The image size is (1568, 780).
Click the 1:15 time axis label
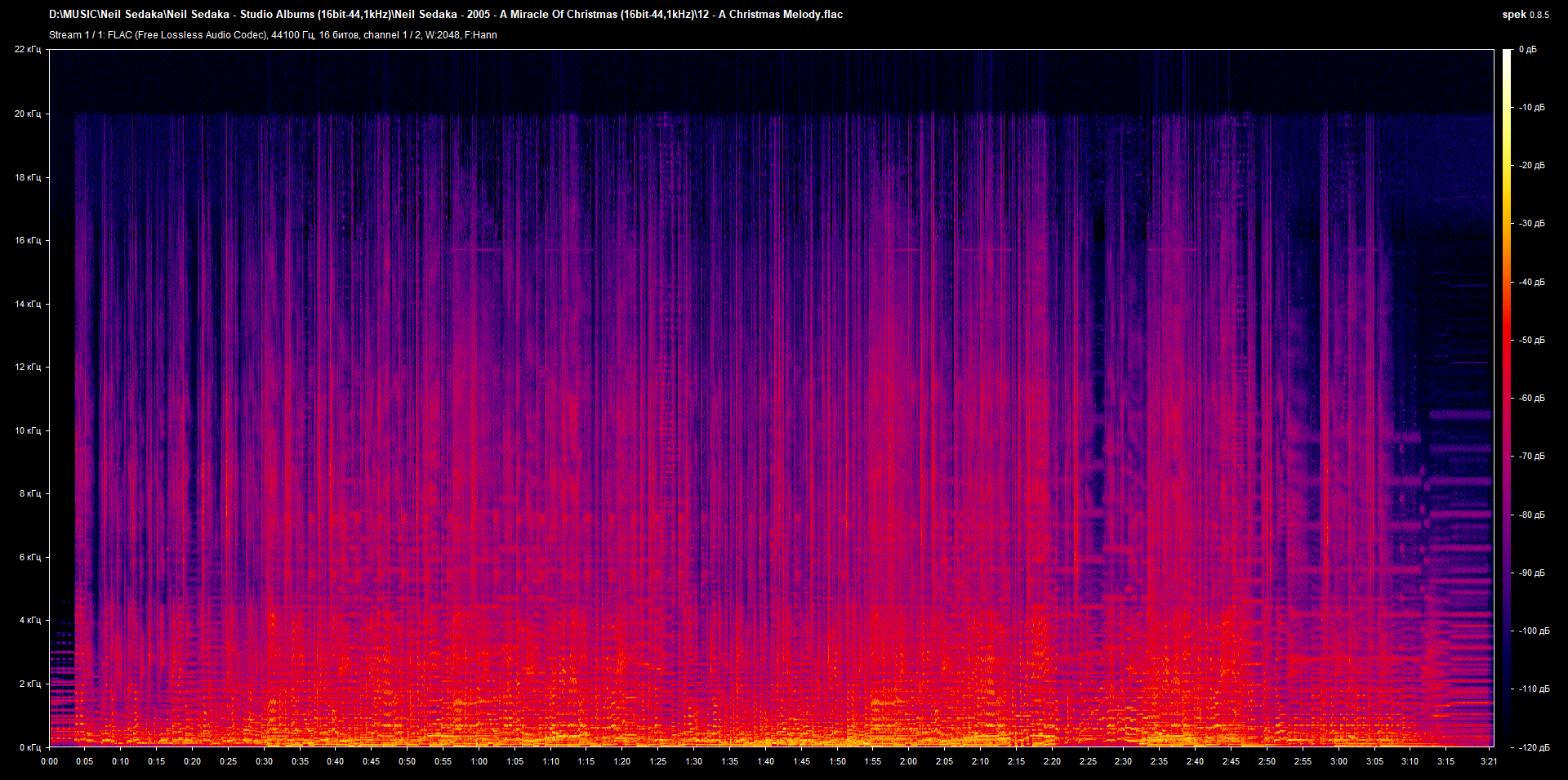click(586, 761)
